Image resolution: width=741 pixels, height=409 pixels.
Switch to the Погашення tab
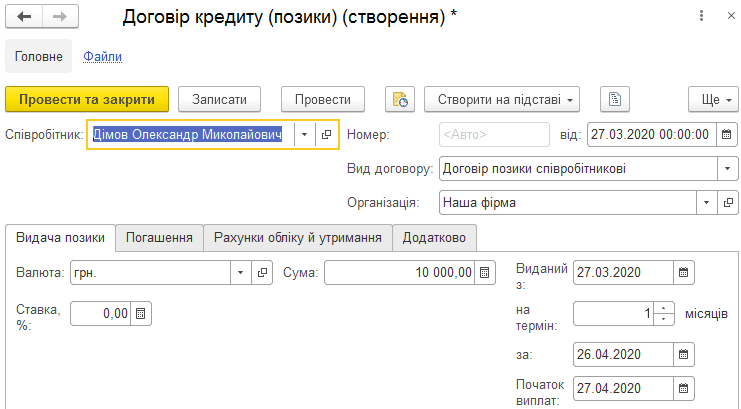(x=159, y=237)
